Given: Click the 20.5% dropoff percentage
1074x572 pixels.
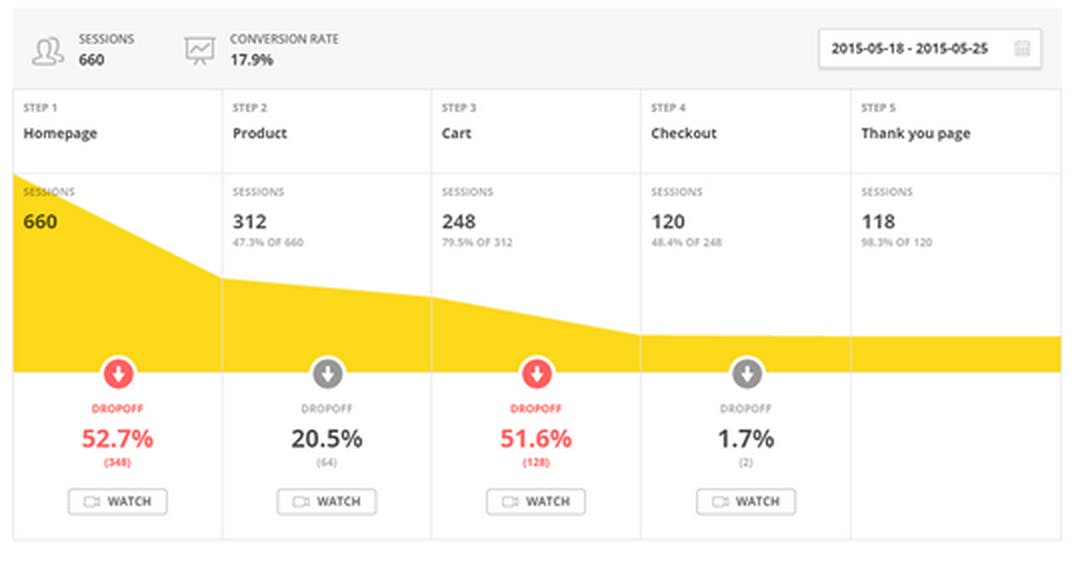Looking at the screenshot, I should click(x=327, y=438).
